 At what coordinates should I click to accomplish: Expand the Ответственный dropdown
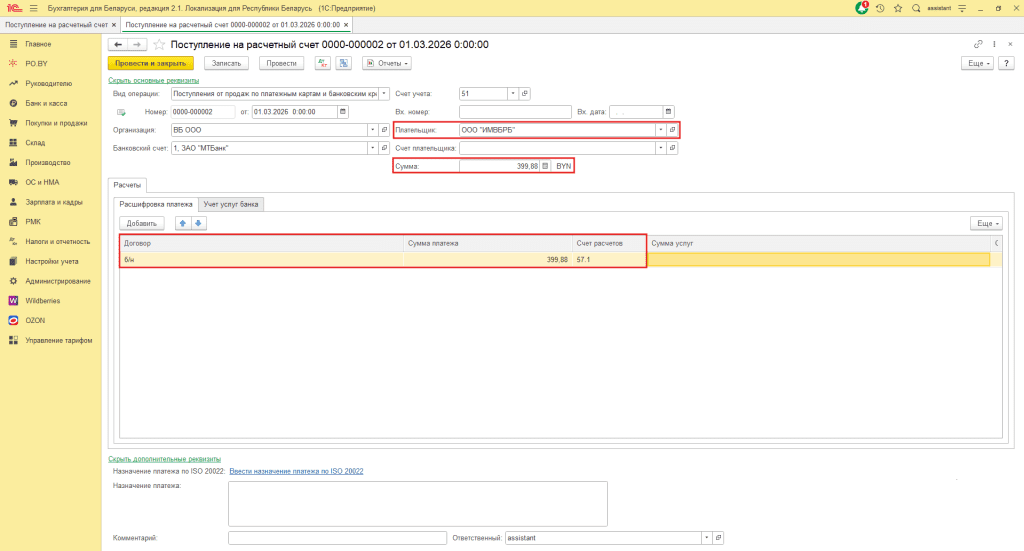click(x=707, y=538)
